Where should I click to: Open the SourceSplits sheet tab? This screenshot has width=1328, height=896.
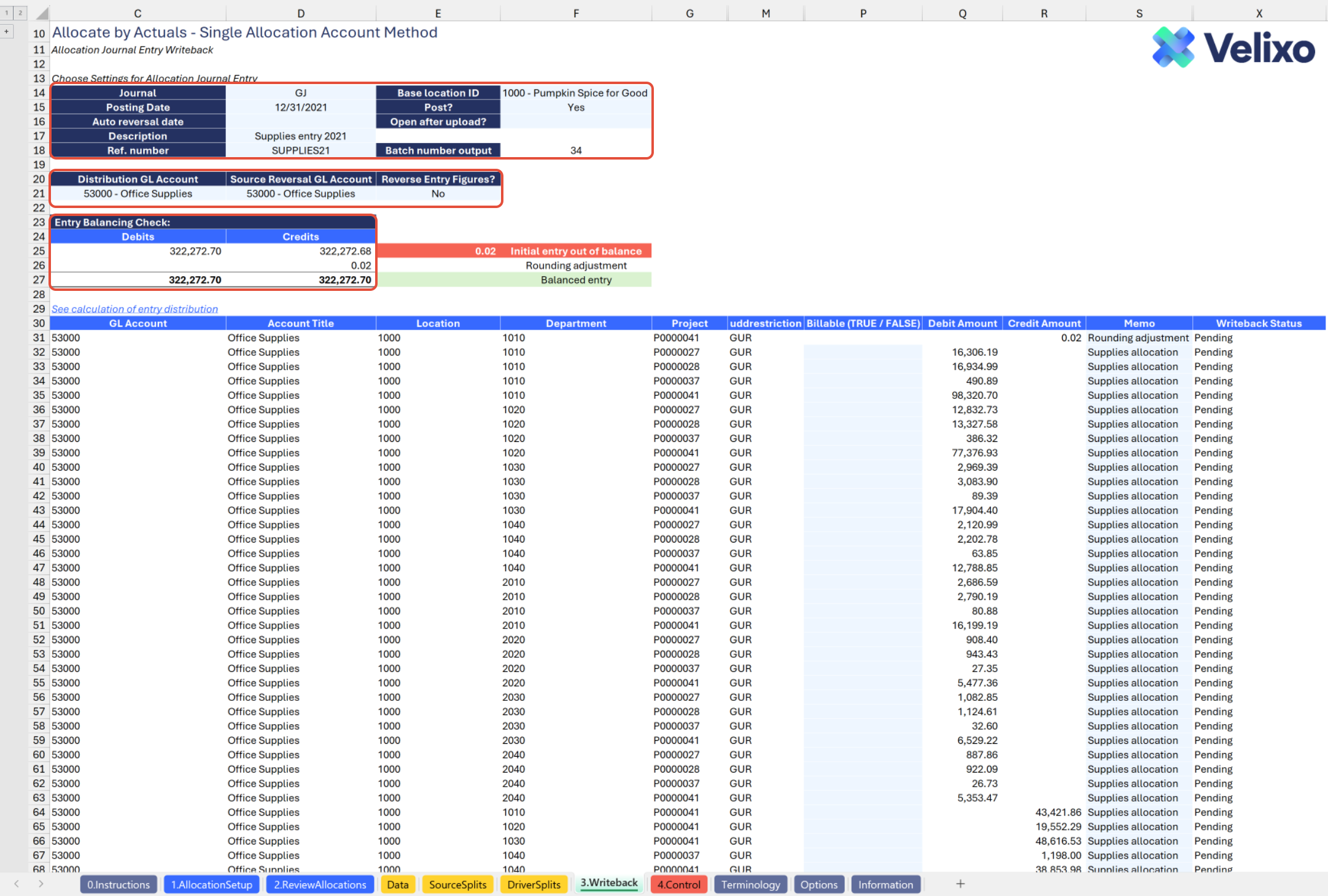457,884
